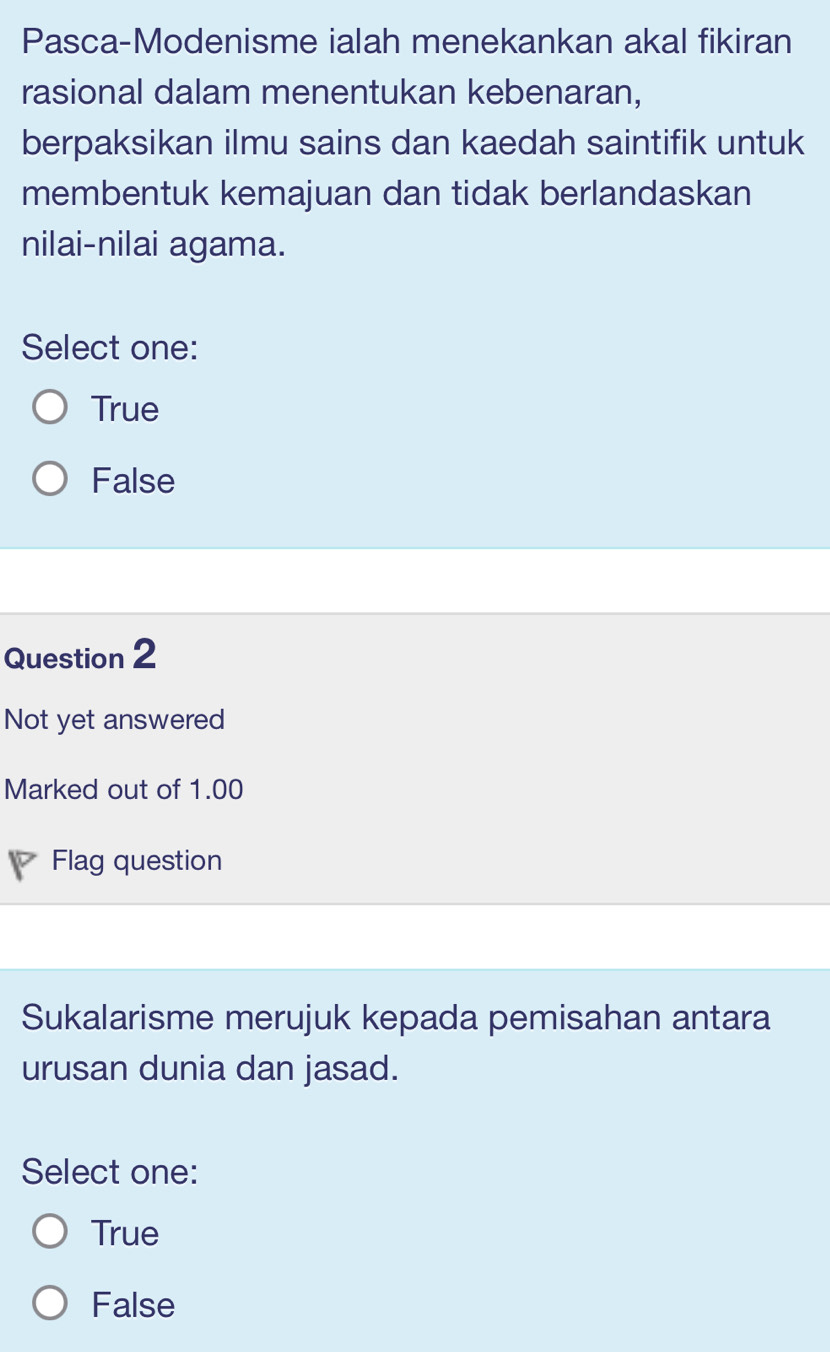
Task: Click the Not yet answered status
Action: [x=115, y=720]
